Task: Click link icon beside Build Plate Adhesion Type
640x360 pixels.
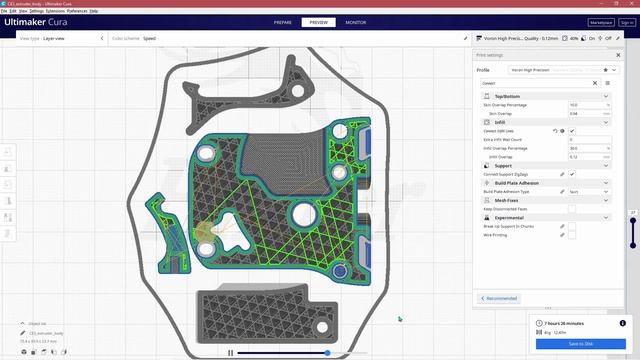Action: point(562,191)
